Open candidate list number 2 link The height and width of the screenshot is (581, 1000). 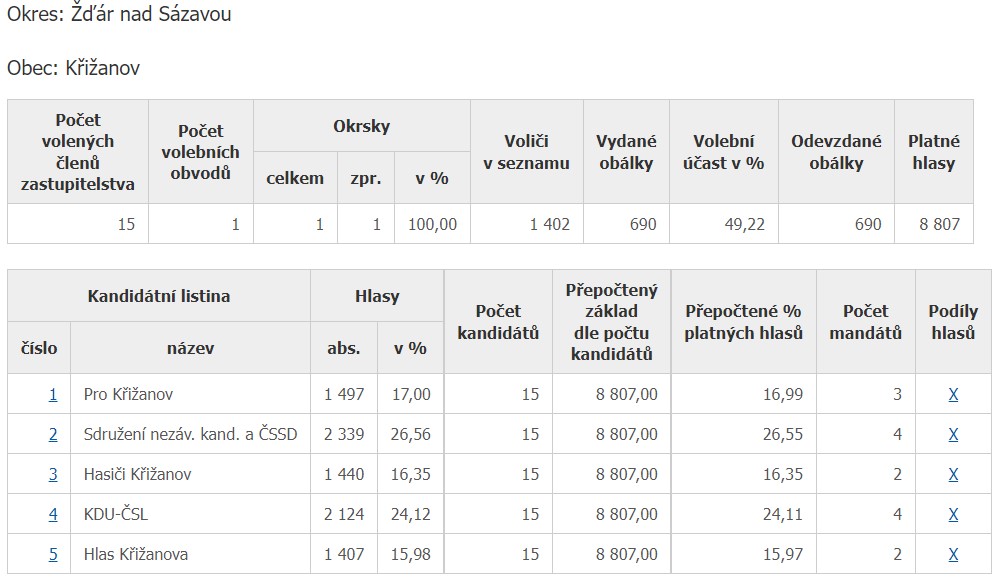pyautogui.click(x=53, y=435)
